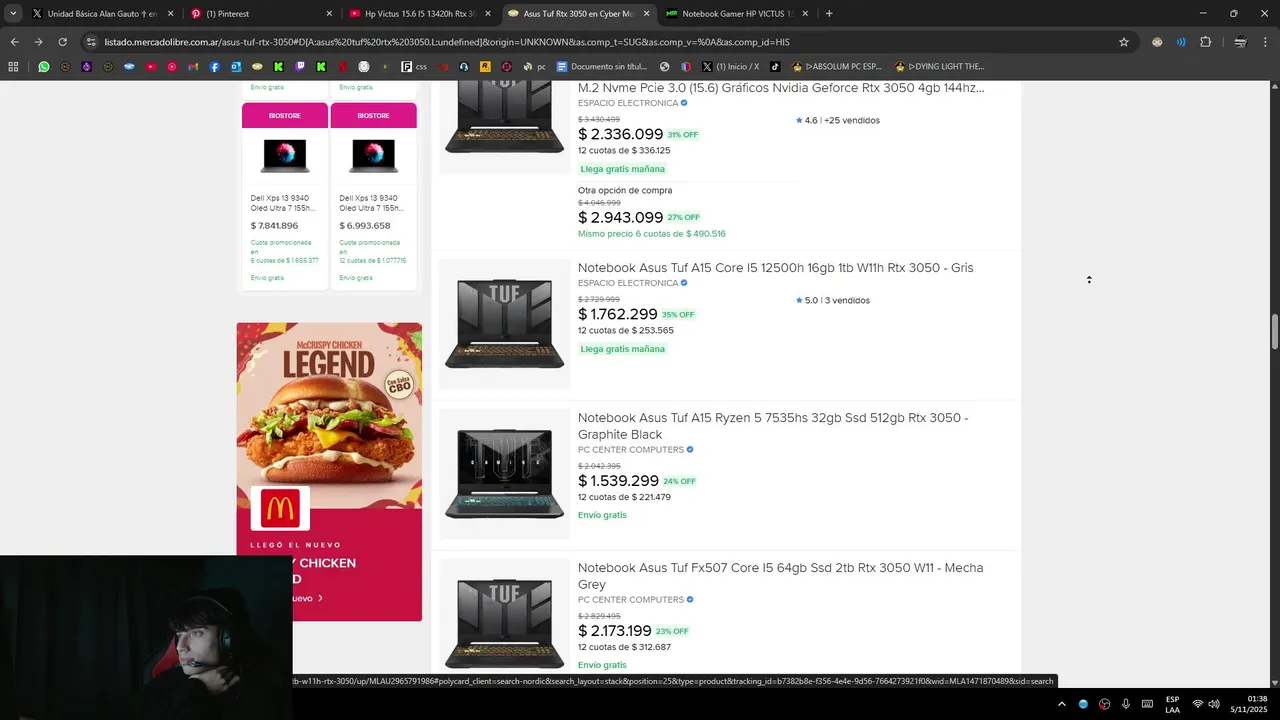Open the pc bookmark folder

pos(534,67)
